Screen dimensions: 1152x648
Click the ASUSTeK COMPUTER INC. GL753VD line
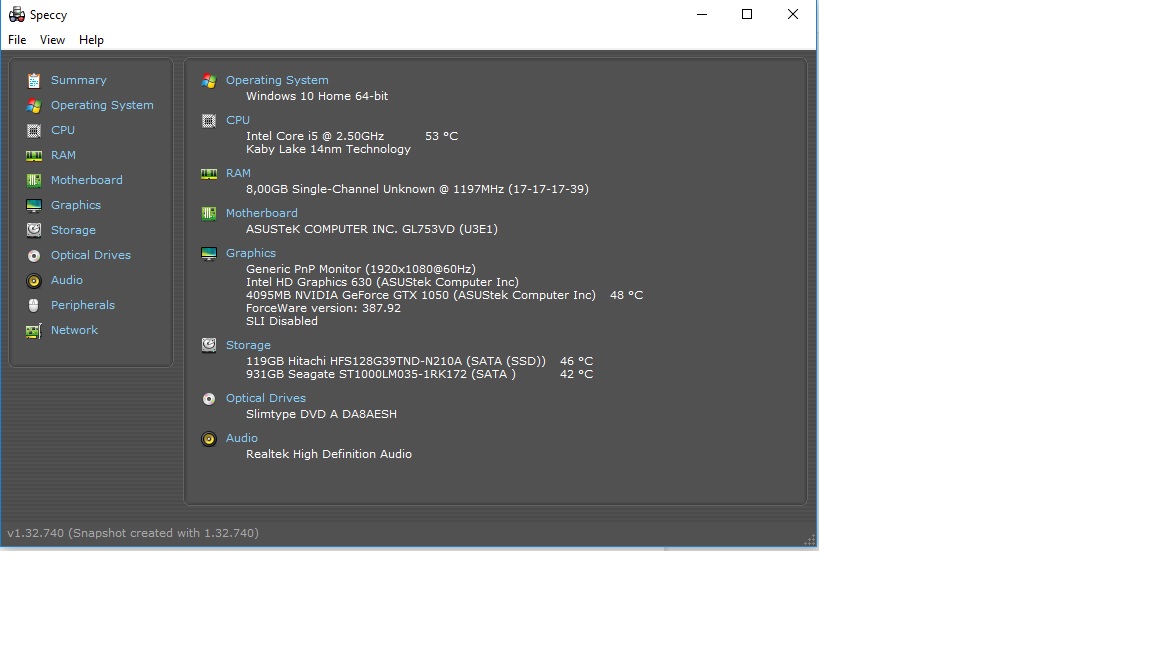pyautogui.click(x=372, y=229)
